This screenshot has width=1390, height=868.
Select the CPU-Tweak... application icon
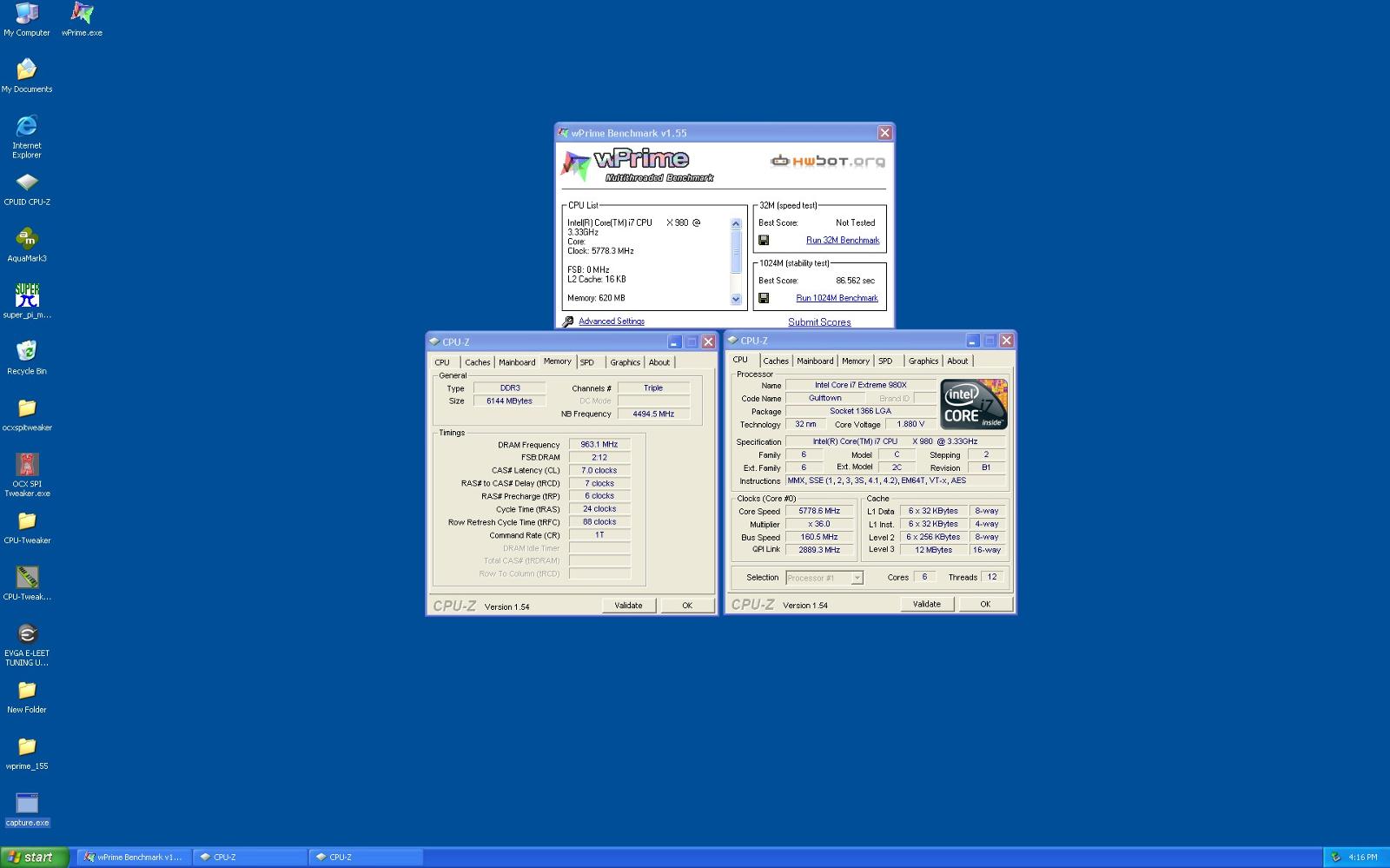[x=27, y=584]
